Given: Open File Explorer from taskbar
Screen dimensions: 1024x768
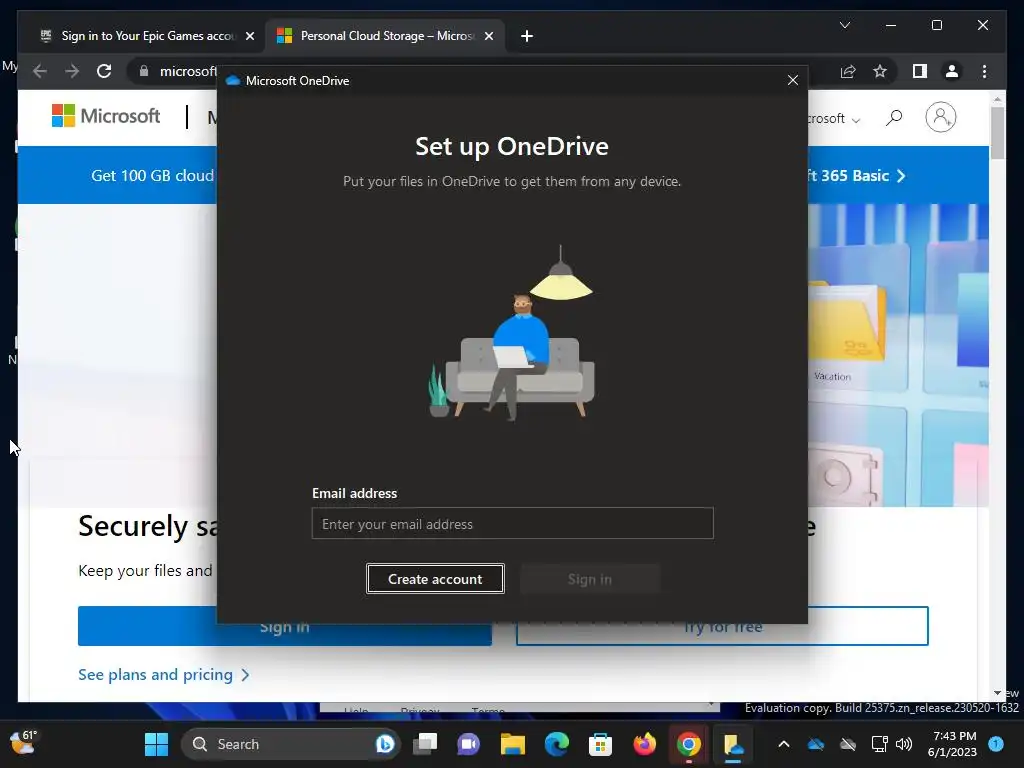Looking at the screenshot, I should (513, 744).
